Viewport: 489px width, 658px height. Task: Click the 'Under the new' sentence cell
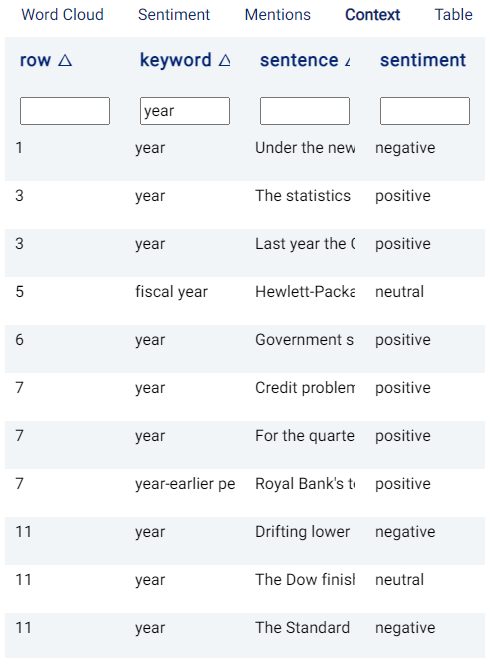tap(305, 148)
